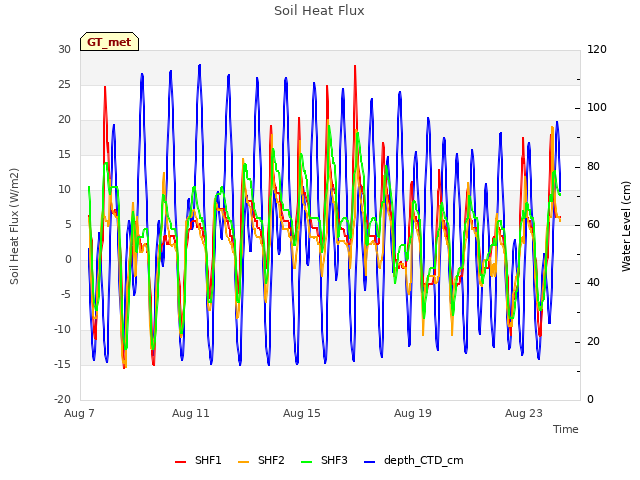The height and width of the screenshot is (480, 640).
Task: Click the Time axis title
Action: [x=566, y=429]
